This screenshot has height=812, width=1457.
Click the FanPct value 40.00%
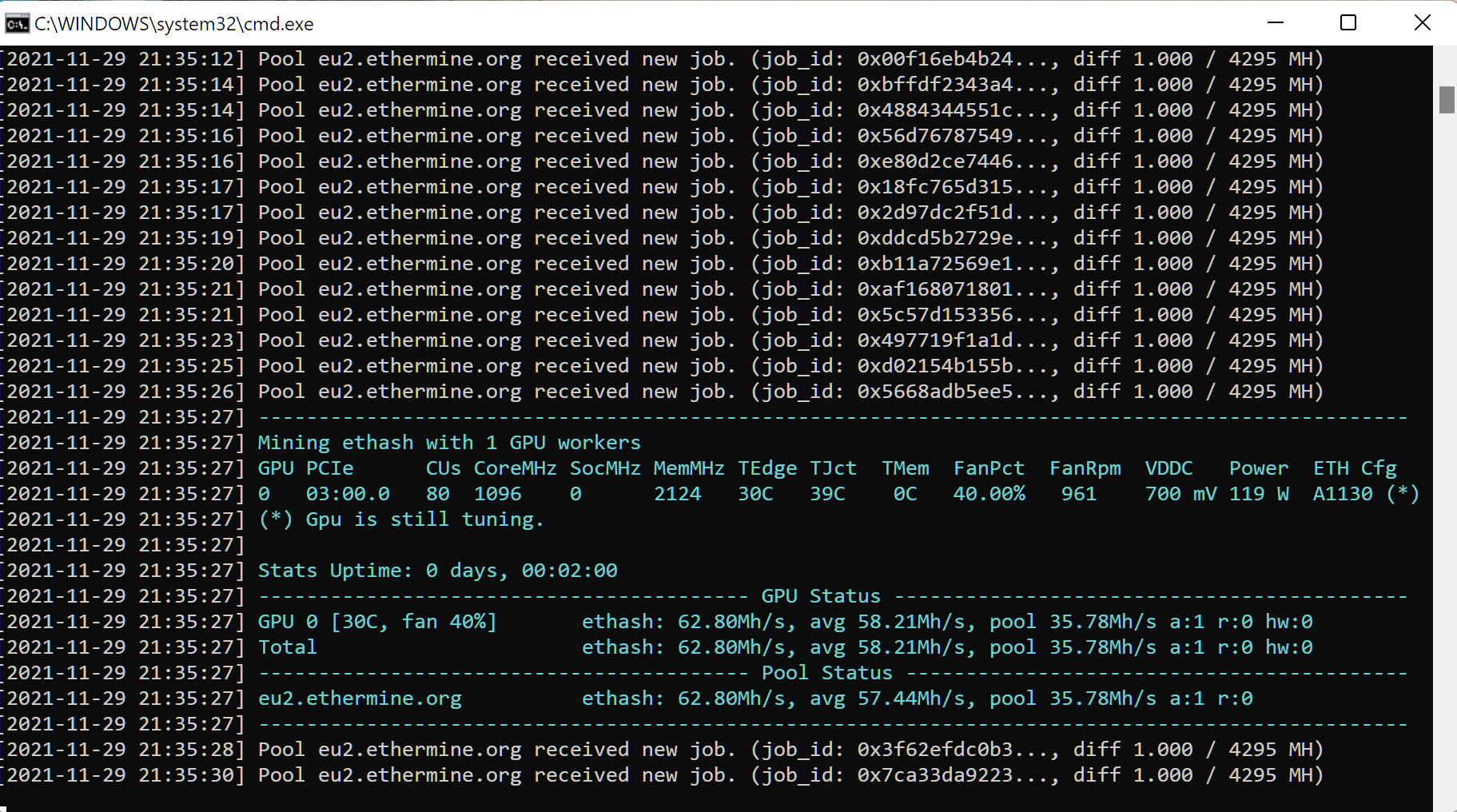[x=989, y=494]
